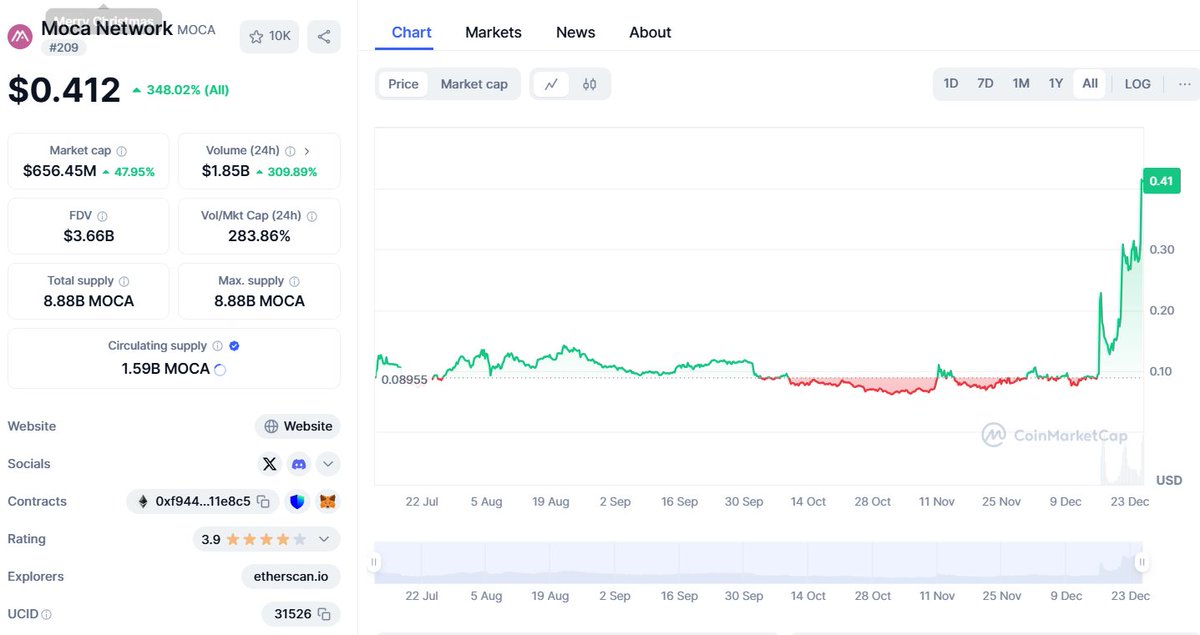Screen dimensions: 1200x635
Task: Click the blue shield icon in Contracts
Action: tap(297, 502)
